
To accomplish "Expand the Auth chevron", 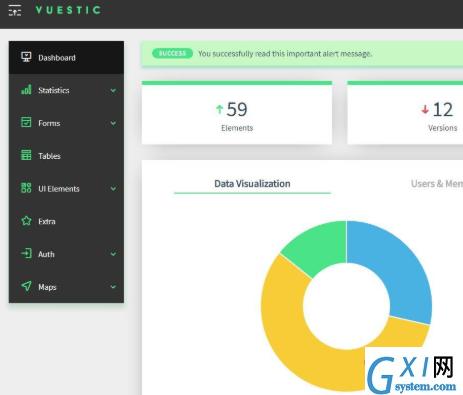I will (x=113, y=254).
